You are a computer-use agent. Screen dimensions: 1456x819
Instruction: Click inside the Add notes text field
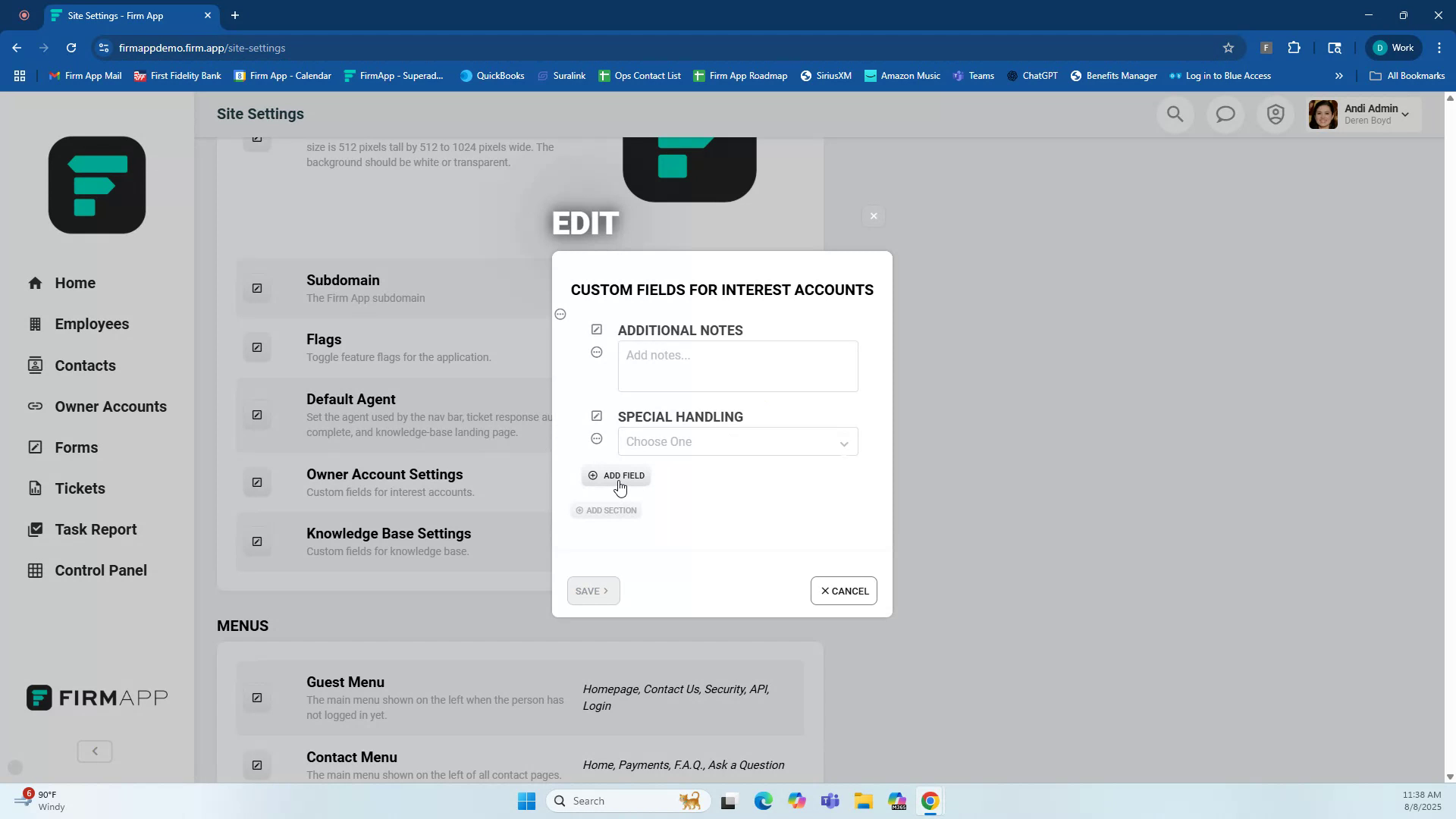(x=737, y=366)
